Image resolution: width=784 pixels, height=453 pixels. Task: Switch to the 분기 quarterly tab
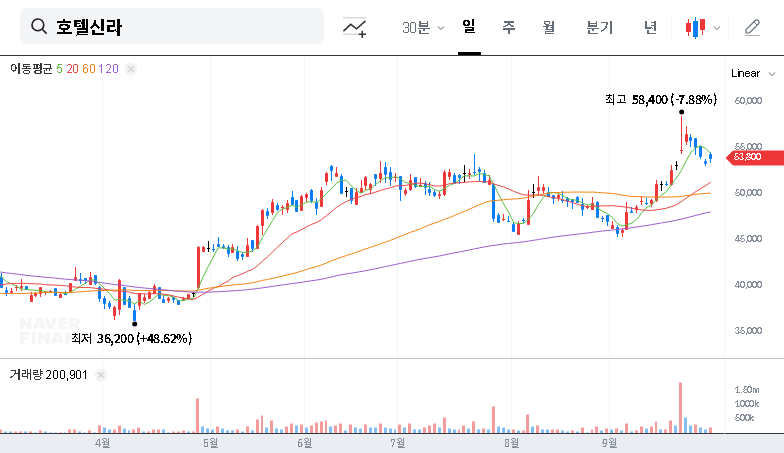[600, 27]
